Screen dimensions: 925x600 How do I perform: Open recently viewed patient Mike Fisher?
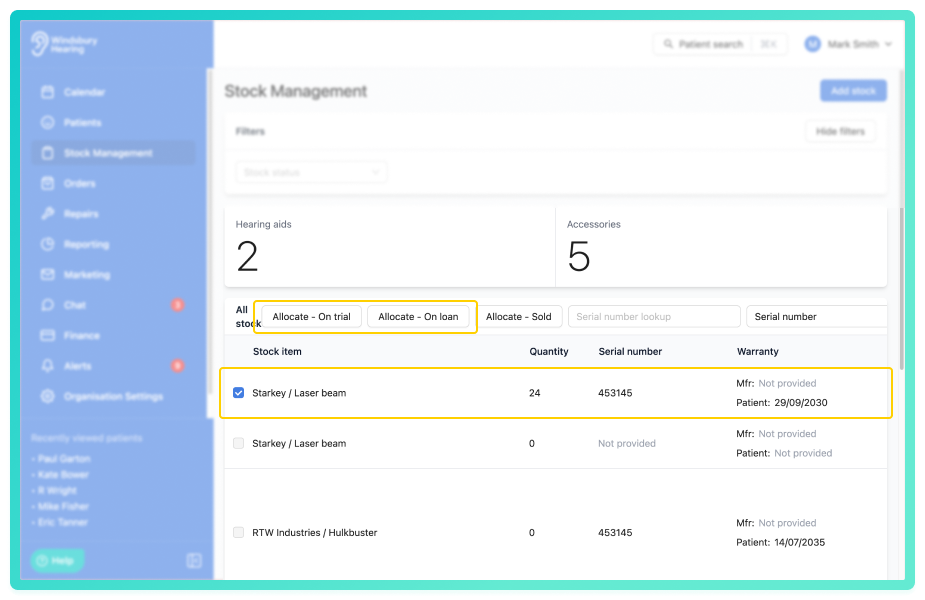coord(63,506)
